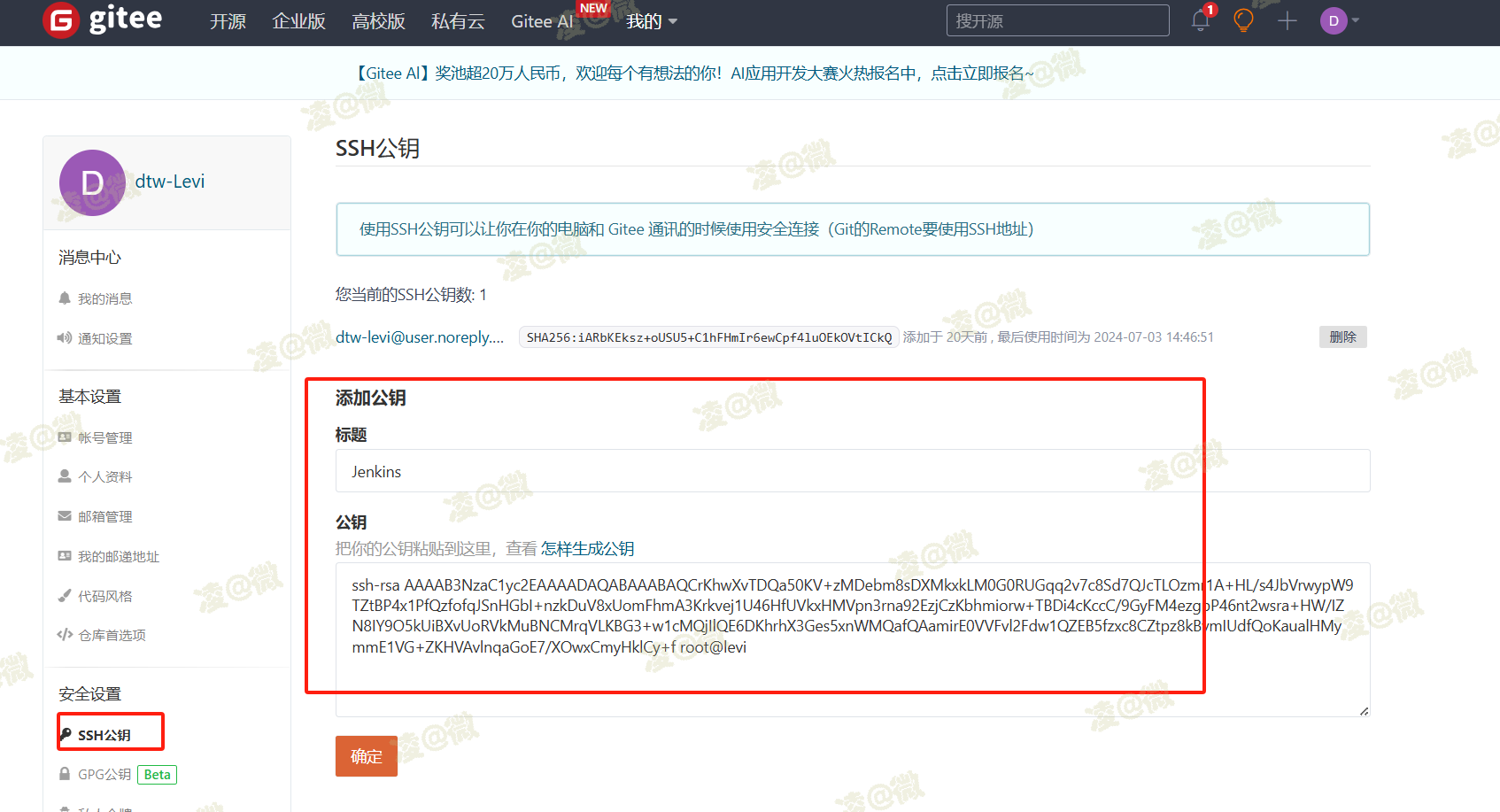Click the brush icon beside 代码风格
This screenshot has width=1500, height=812.
point(65,596)
